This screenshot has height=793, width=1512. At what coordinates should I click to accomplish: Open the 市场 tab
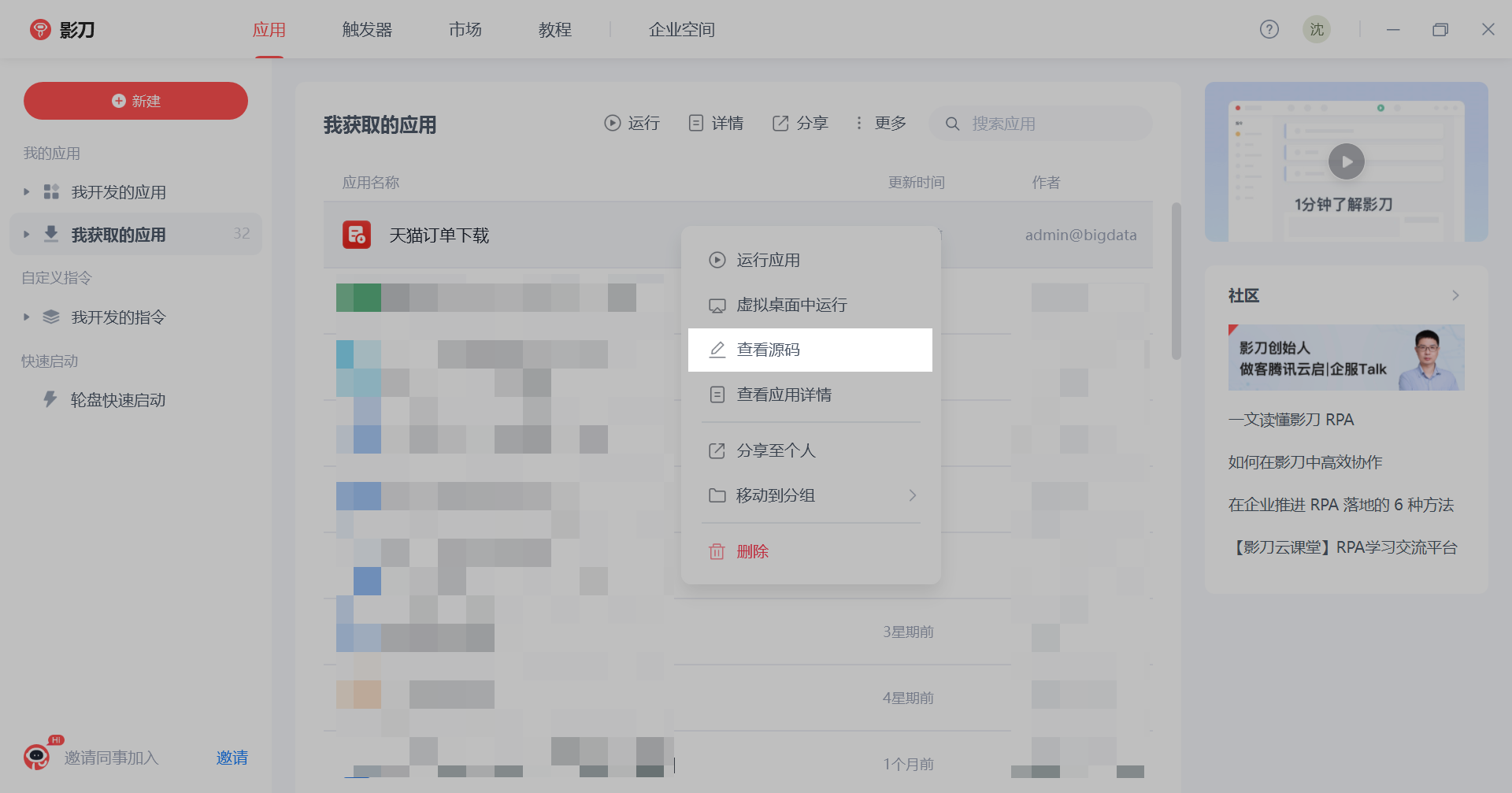coord(465,30)
